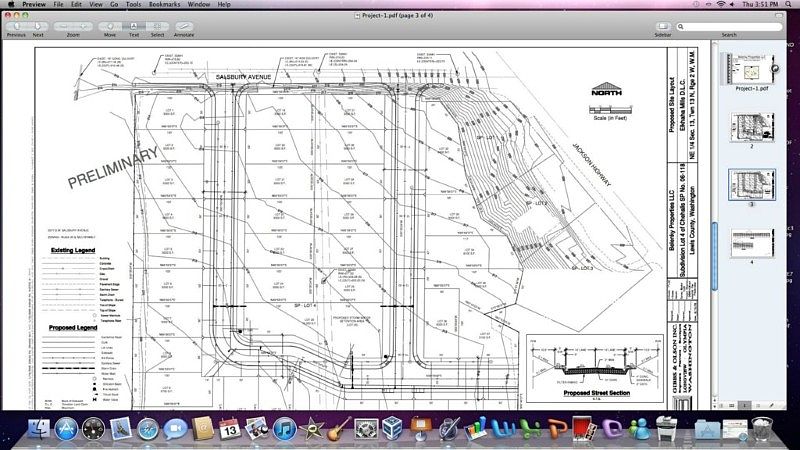Open page 4 thumbnail in sidebar
The width and height of the screenshot is (800, 450).
coord(752,243)
